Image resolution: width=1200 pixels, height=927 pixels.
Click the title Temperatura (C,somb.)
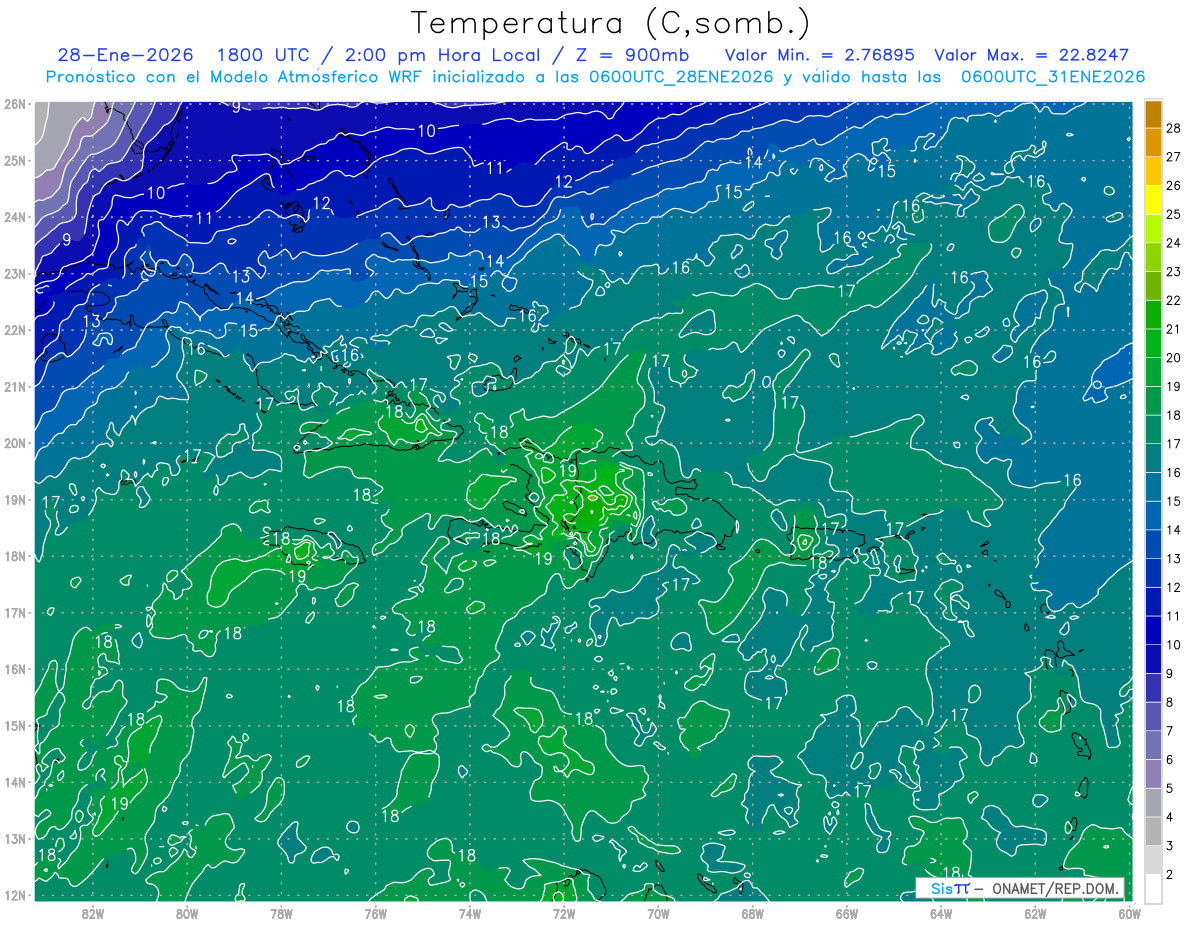coord(611,23)
